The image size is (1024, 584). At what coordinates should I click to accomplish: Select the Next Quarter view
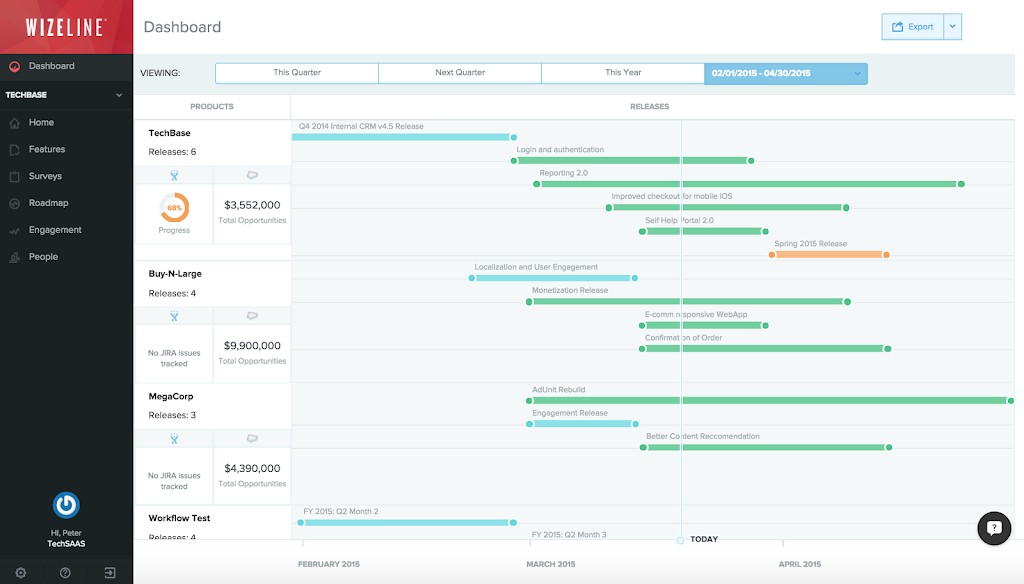pyautogui.click(x=460, y=73)
